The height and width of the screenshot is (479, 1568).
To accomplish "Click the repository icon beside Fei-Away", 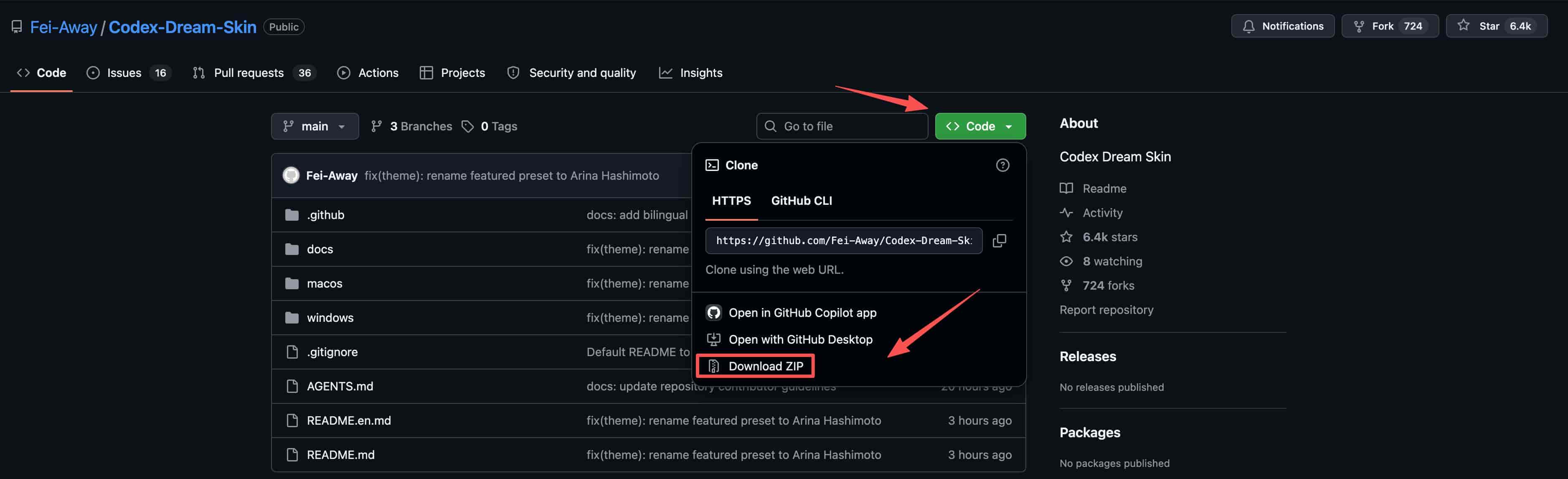I will tap(17, 27).
